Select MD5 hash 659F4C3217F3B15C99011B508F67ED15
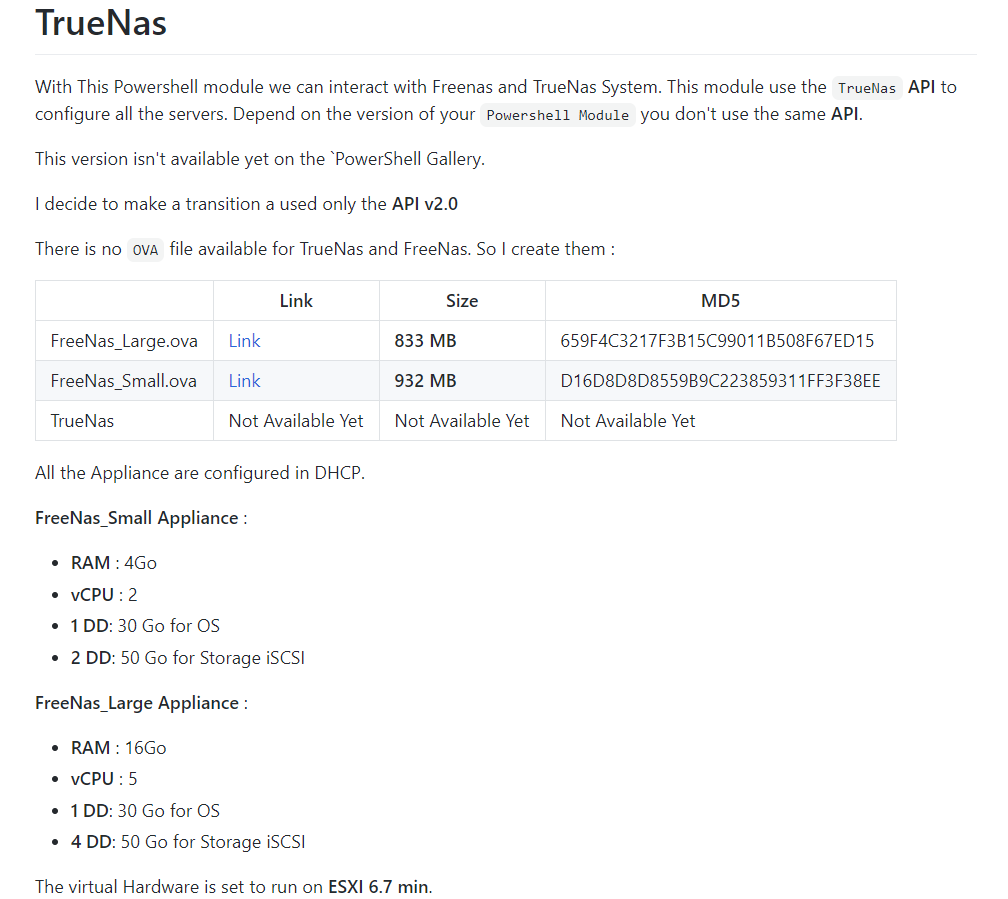Viewport: 1008px width, 899px height. point(717,341)
